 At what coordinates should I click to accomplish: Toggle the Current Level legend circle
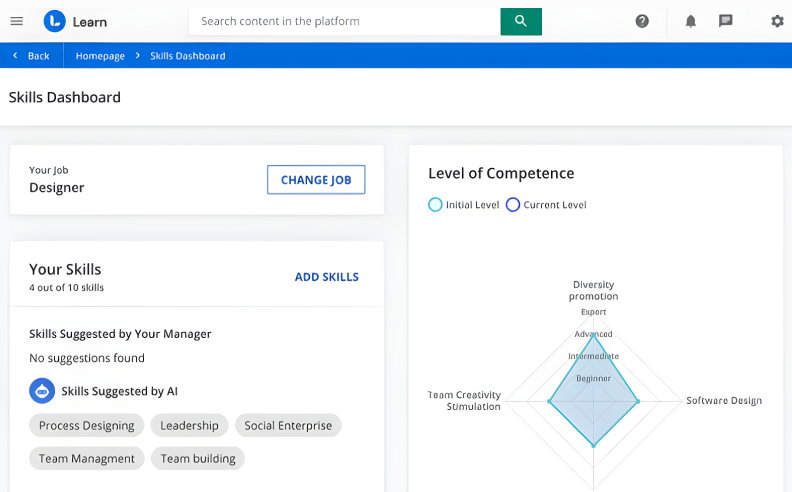point(513,205)
